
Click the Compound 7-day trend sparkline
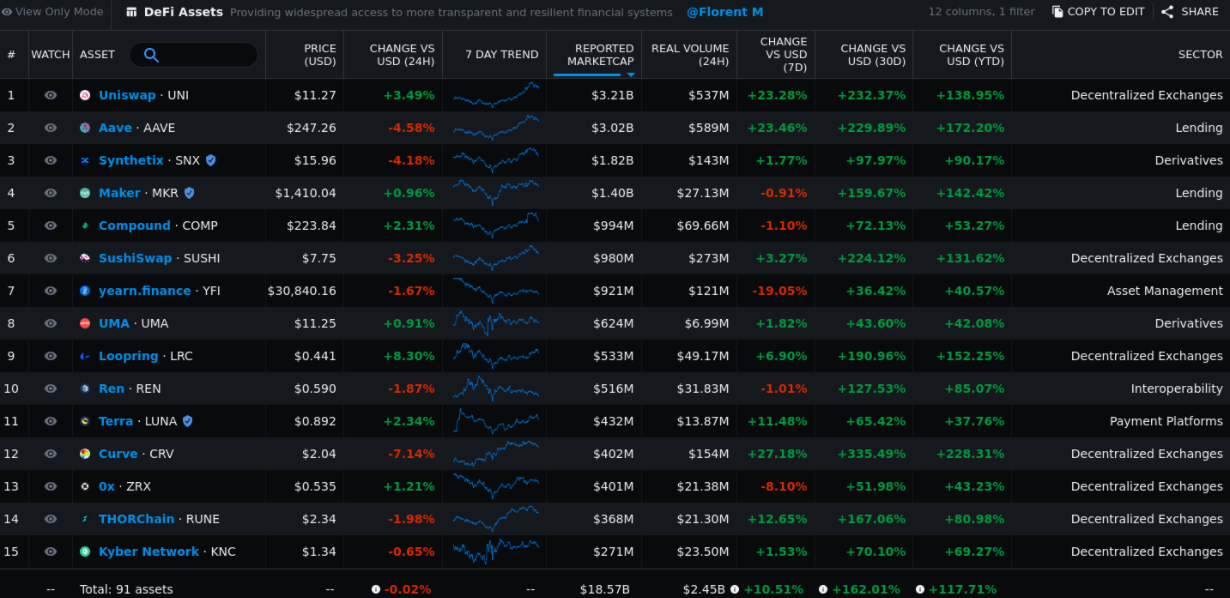(x=496, y=226)
